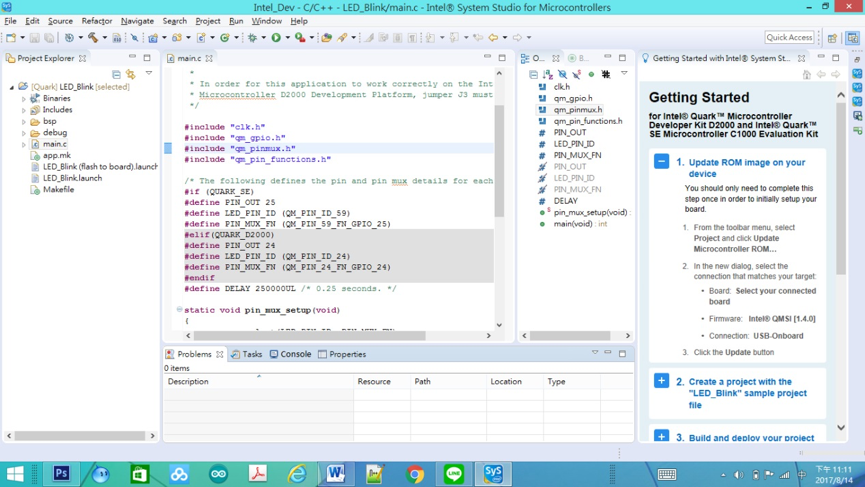Click the Build hammer icon
The height and width of the screenshot is (487, 865).
click(x=92, y=38)
